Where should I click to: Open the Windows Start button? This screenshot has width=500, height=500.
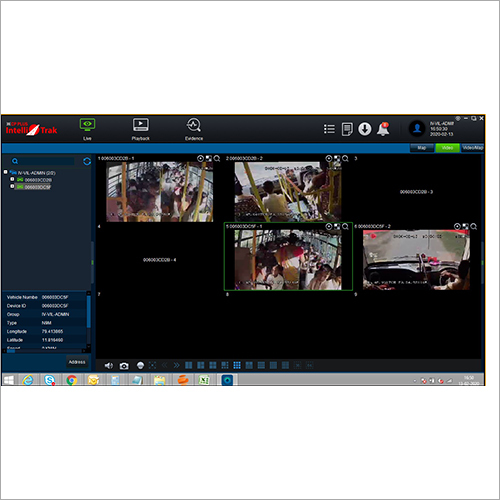click(9, 380)
